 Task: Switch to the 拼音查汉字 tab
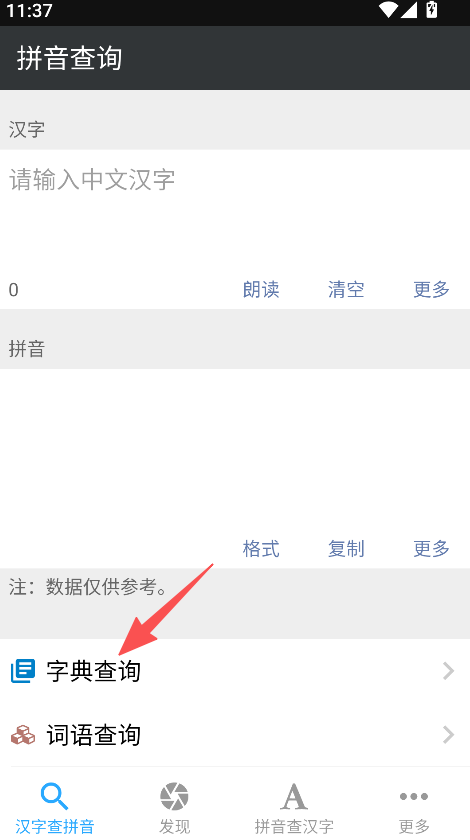(294, 804)
